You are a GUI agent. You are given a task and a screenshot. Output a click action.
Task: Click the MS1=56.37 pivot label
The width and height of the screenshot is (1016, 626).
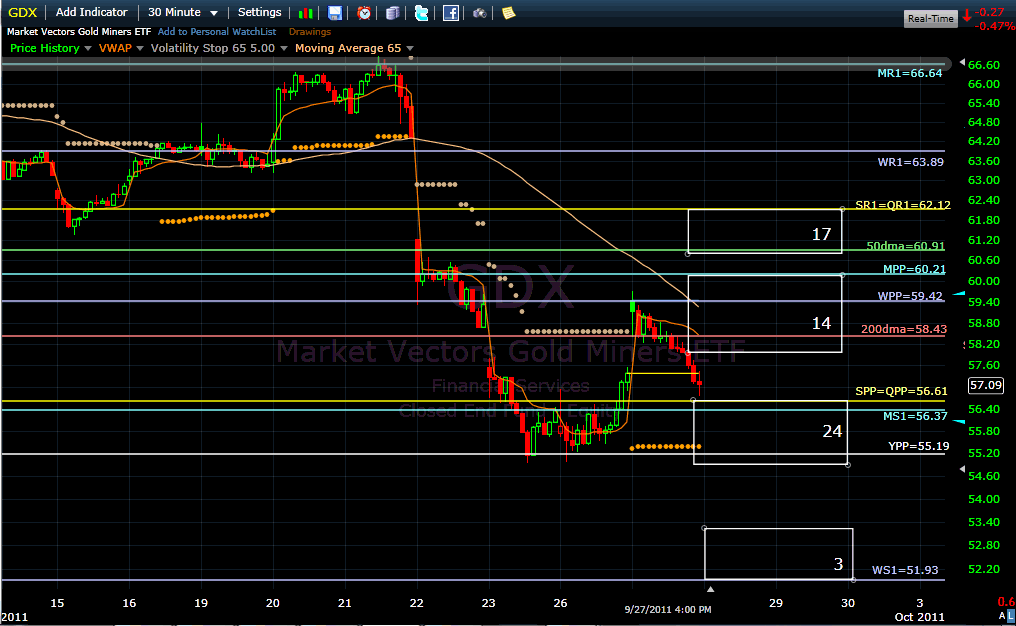click(915, 416)
